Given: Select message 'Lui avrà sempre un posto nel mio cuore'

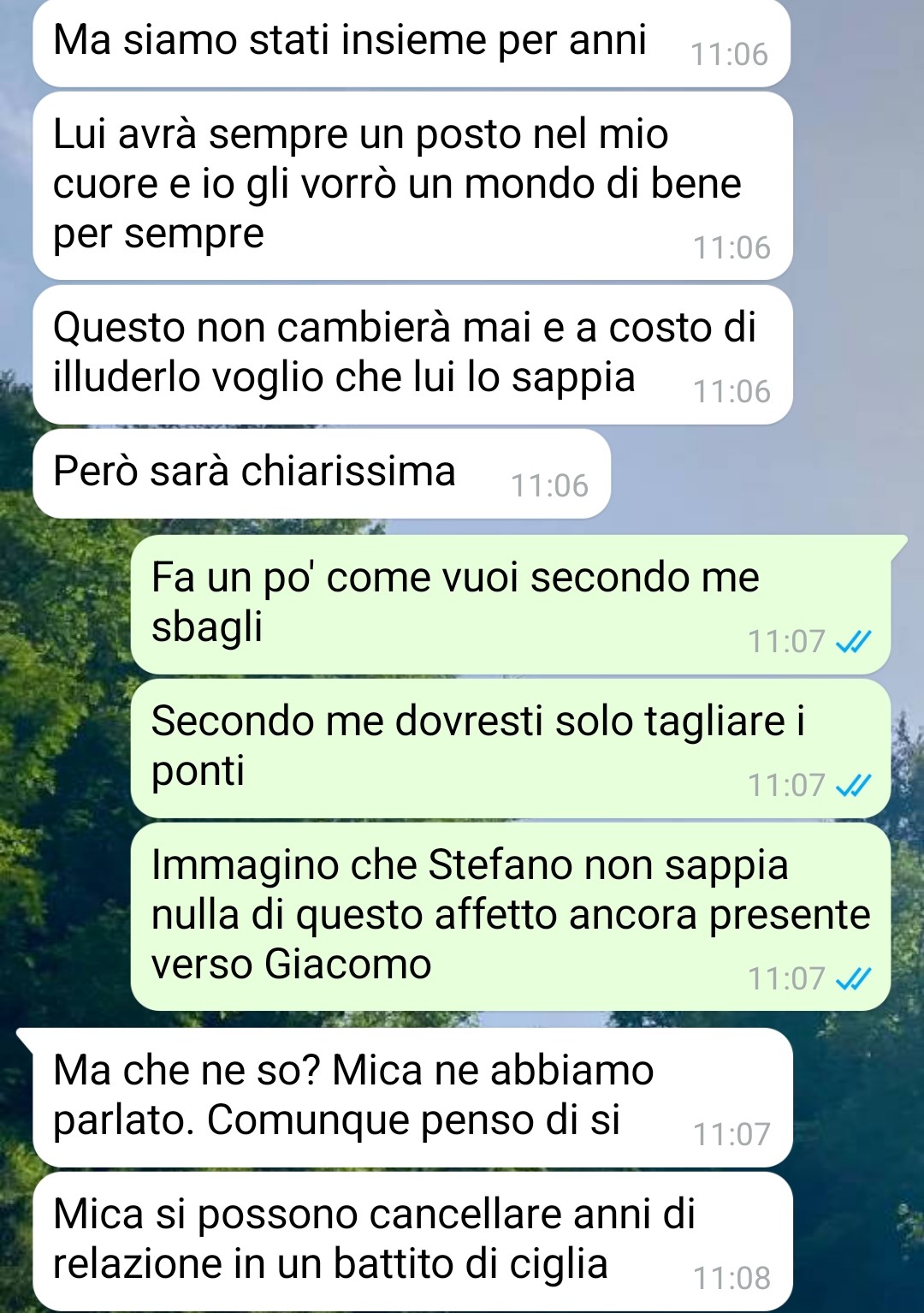Looking at the screenshot, I should (413, 186).
